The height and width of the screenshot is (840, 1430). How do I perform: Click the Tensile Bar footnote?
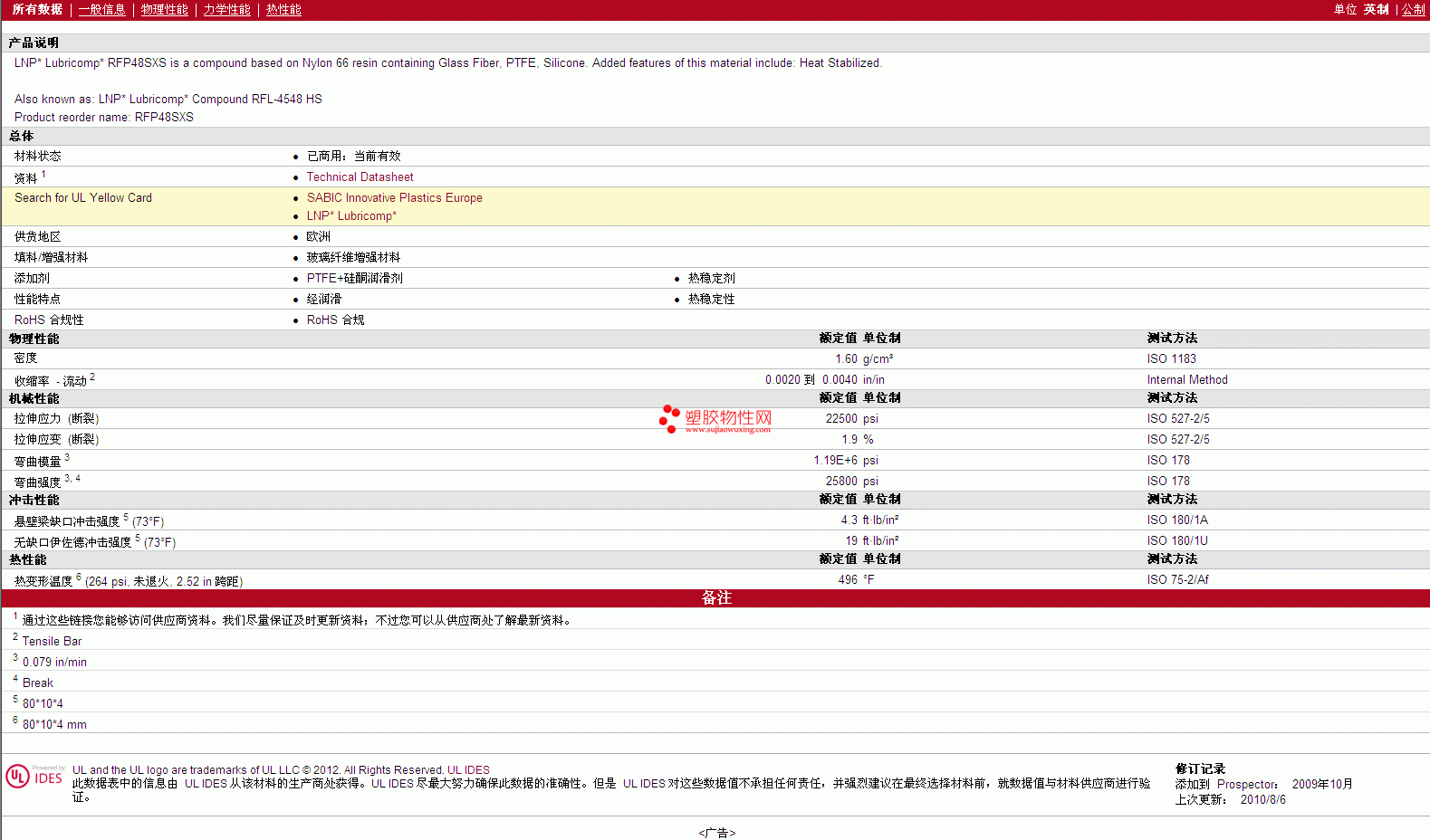[52, 642]
